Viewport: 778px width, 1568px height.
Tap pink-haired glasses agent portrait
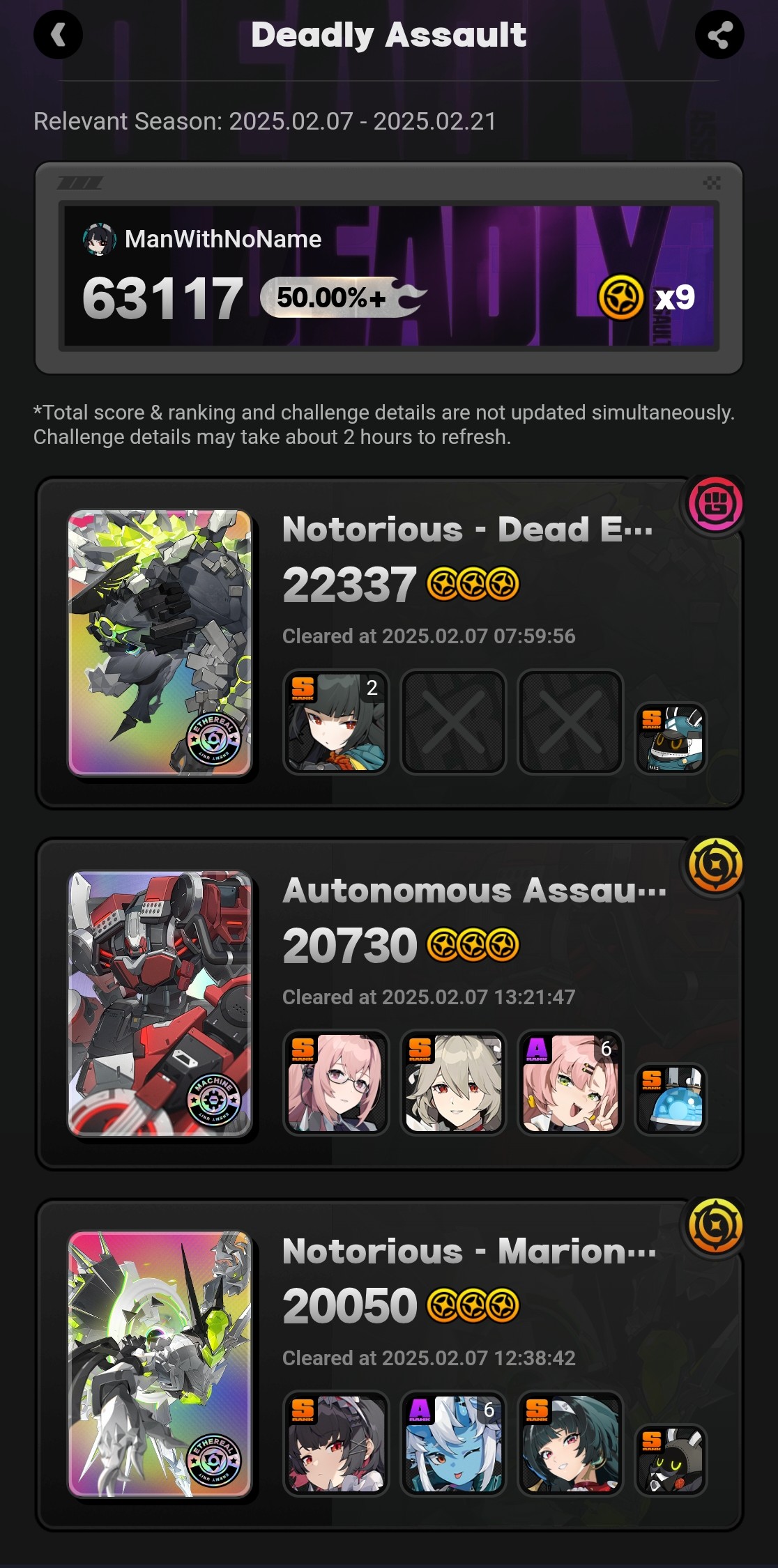336,1083
